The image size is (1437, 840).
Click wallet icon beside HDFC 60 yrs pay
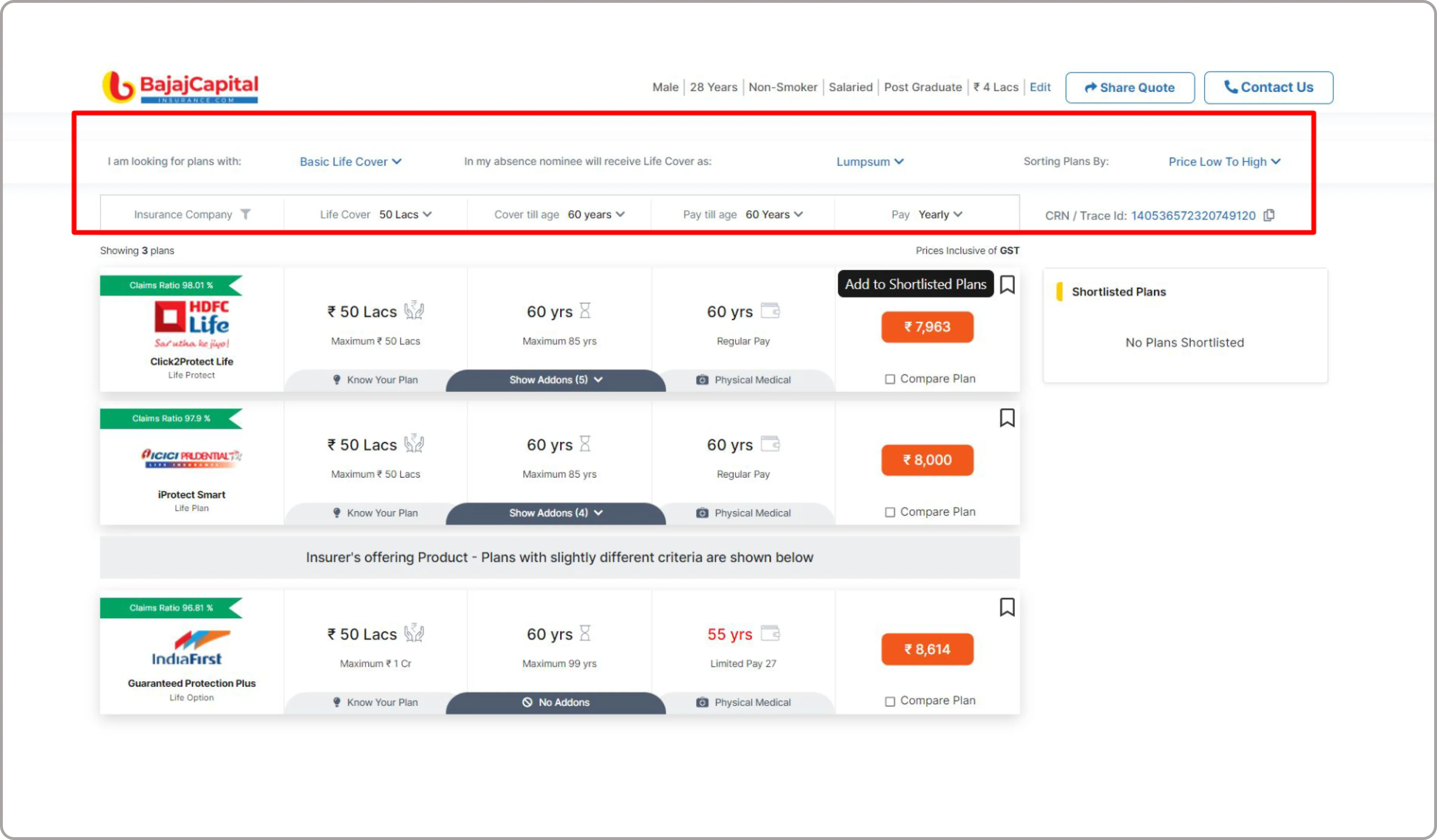[x=770, y=311]
